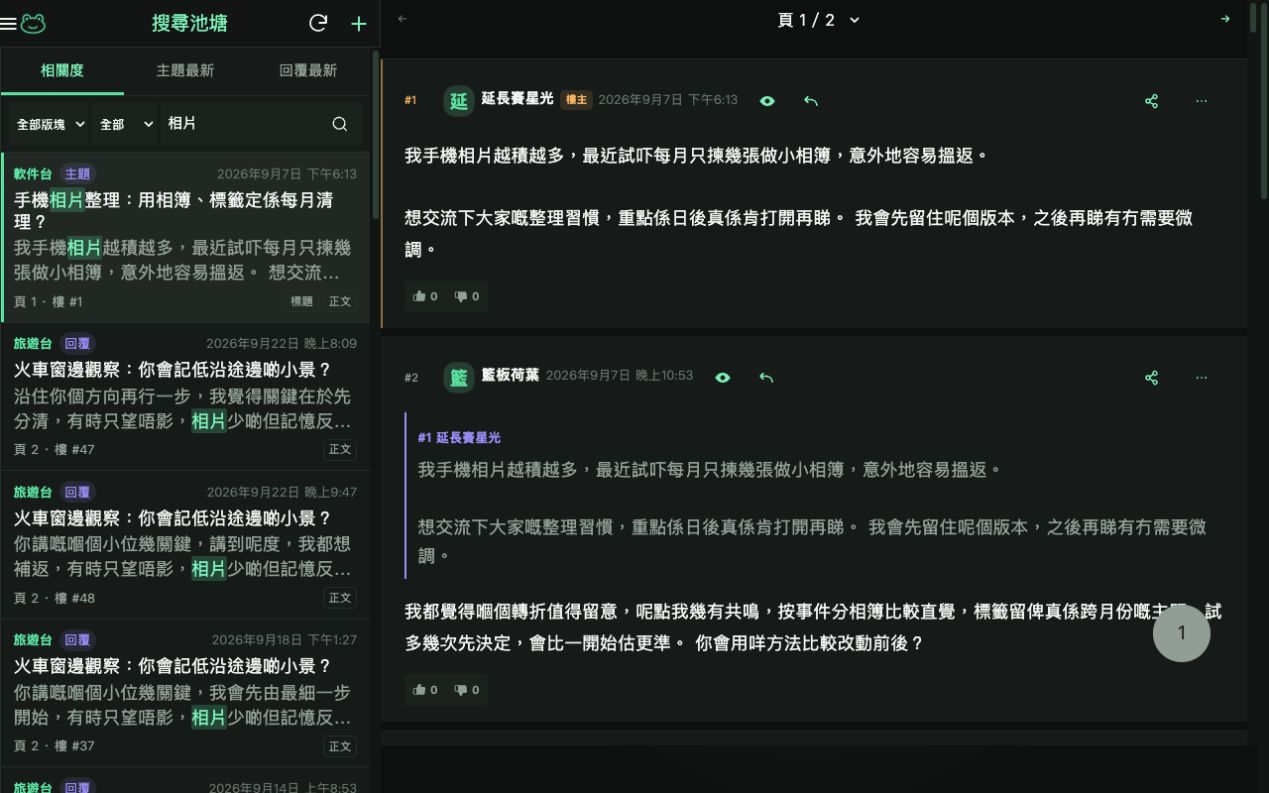Viewport: 1269px width, 793px height.
Task: Open the 全部 type filter dropdown
Action: pyautogui.click(x=124, y=124)
